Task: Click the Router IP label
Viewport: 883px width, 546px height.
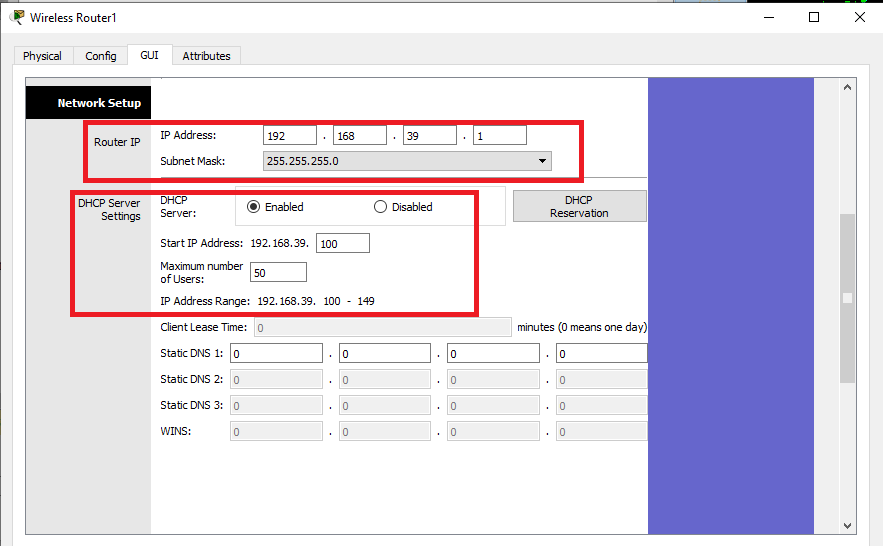Action: [117, 142]
